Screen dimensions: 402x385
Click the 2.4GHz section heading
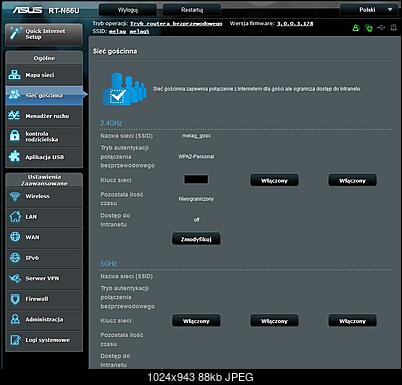pyautogui.click(x=111, y=123)
